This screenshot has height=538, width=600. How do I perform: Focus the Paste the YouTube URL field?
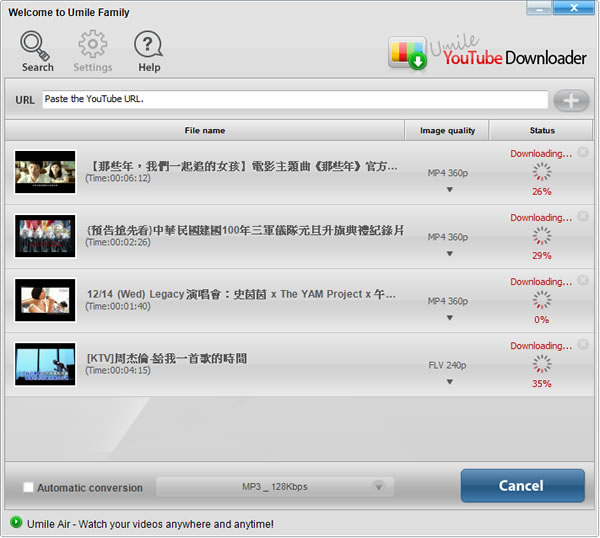coord(295,99)
